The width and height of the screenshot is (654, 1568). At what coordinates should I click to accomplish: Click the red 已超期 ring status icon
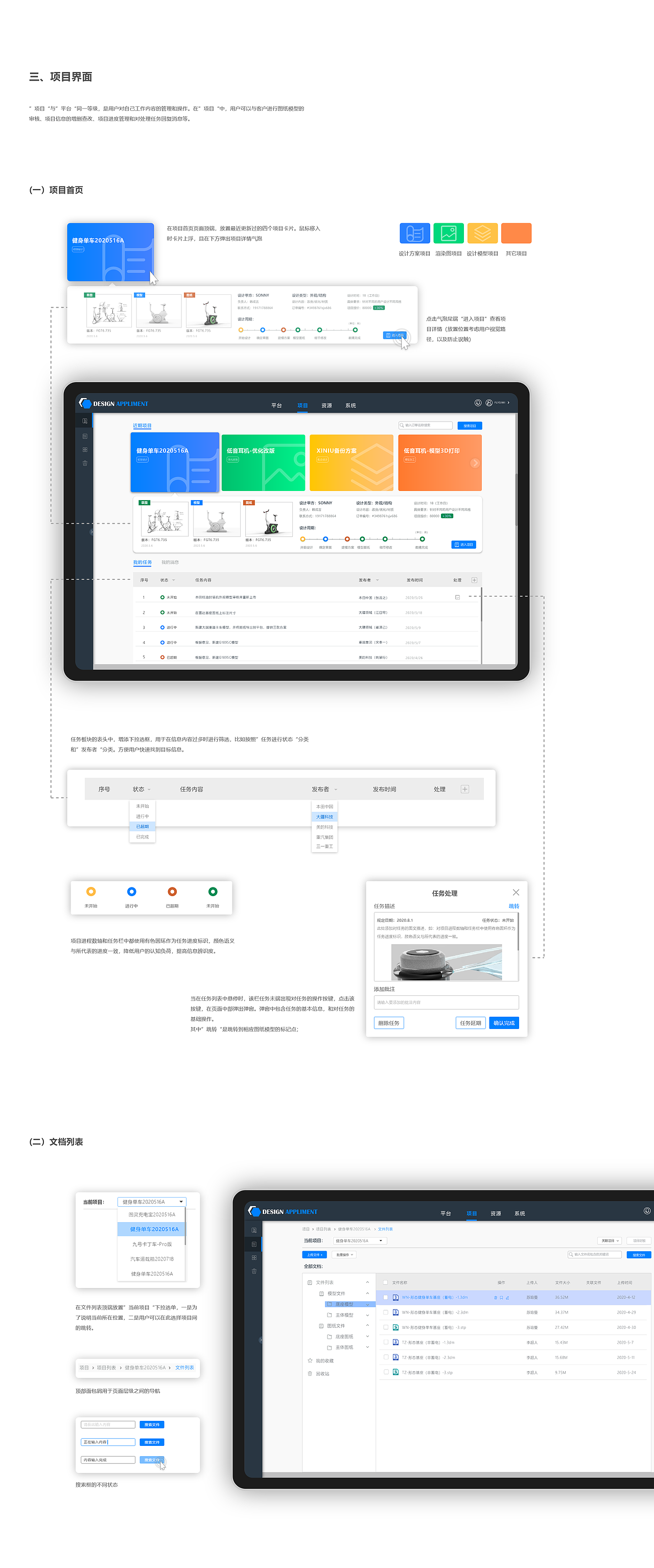(x=172, y=892)
